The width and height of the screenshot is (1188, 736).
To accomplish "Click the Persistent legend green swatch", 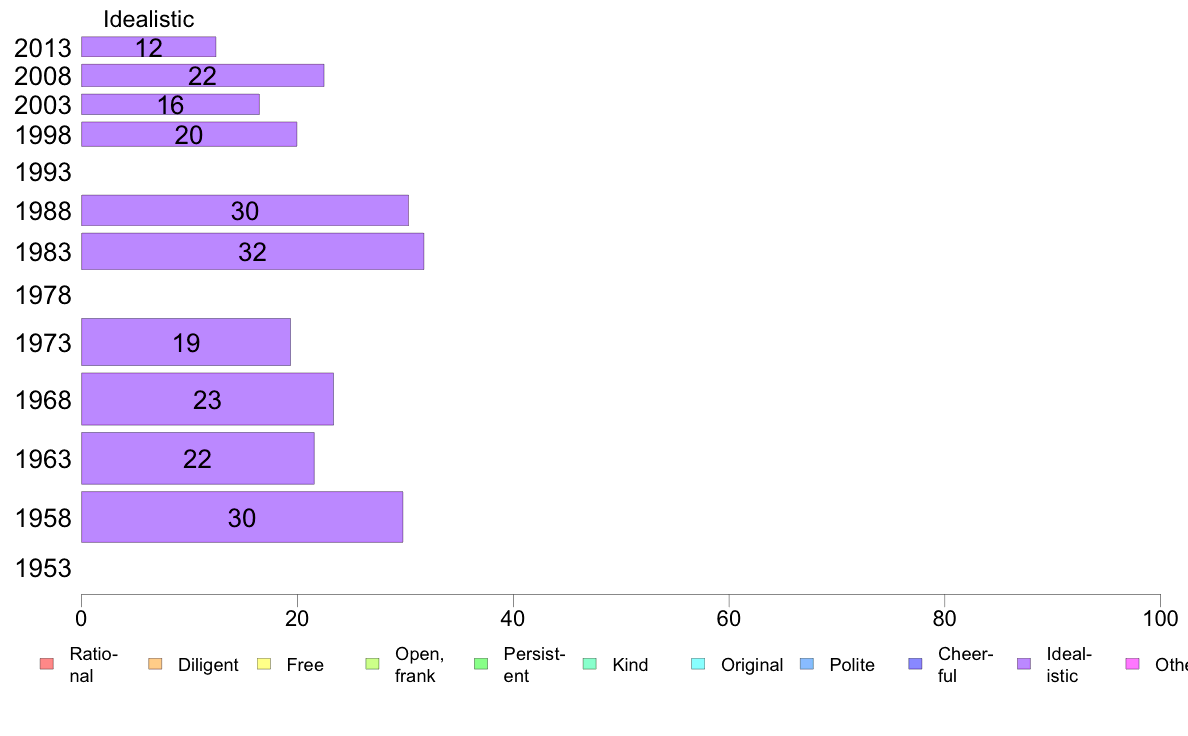I will 481,664.
